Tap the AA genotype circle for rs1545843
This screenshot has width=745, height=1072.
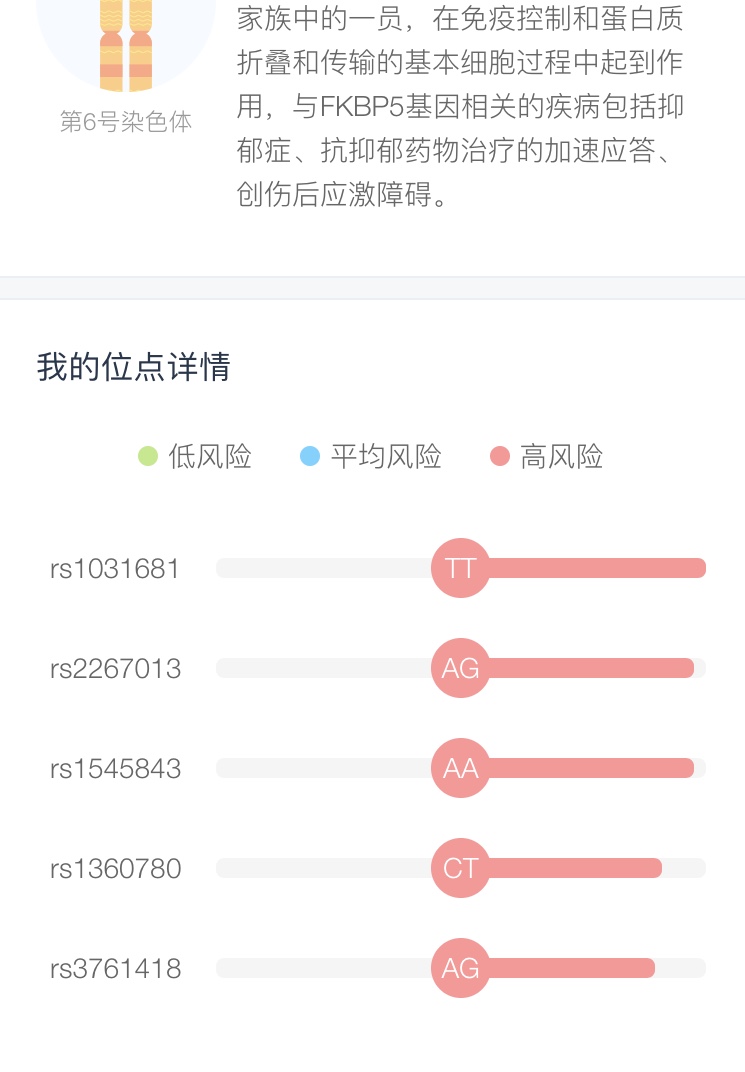click(x=461, y=768)
